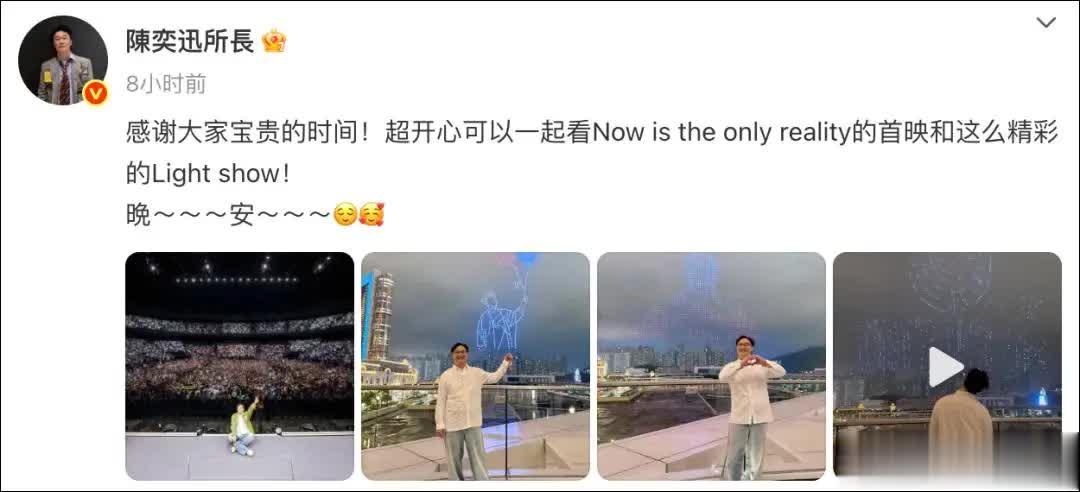The width and height of the screenshot is (1080, 492).
Task: Click the 晚～～～安 good night text
Action: [x=228, y=216]
